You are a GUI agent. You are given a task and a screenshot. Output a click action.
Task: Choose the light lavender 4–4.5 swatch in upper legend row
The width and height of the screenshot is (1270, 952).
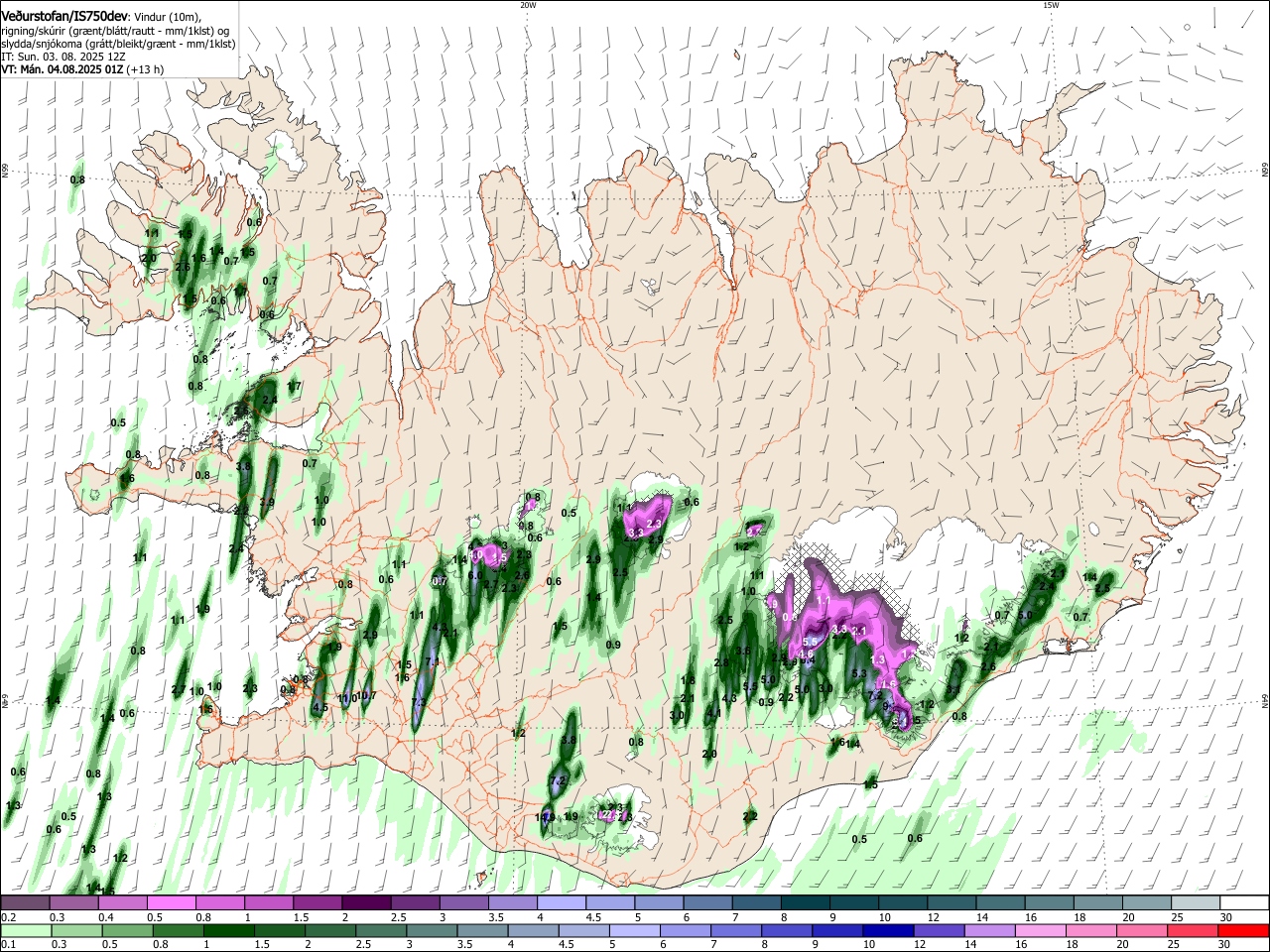(x=561, y=902)
